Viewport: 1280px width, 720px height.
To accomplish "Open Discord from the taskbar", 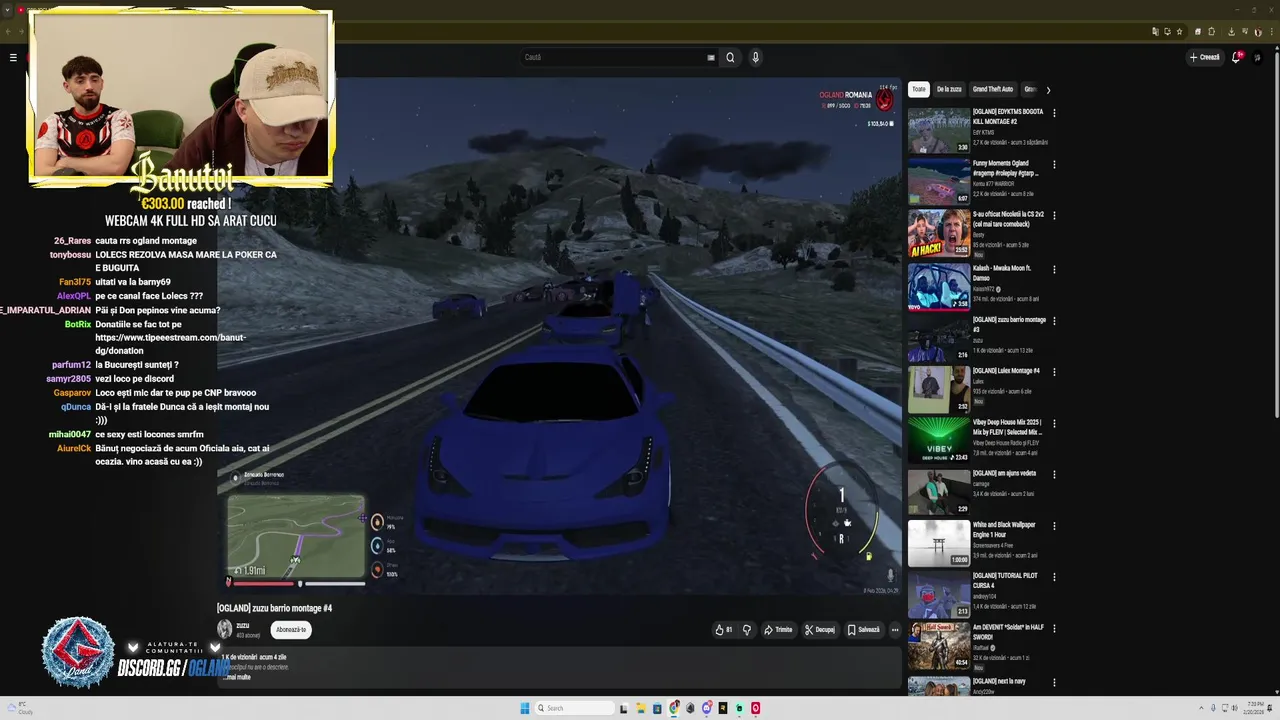I will click(706, 708).
